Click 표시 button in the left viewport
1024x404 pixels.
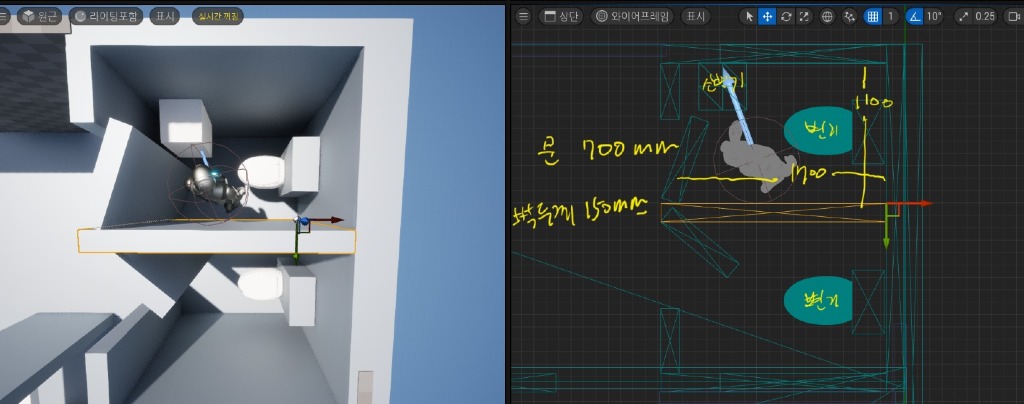[164, 17]
